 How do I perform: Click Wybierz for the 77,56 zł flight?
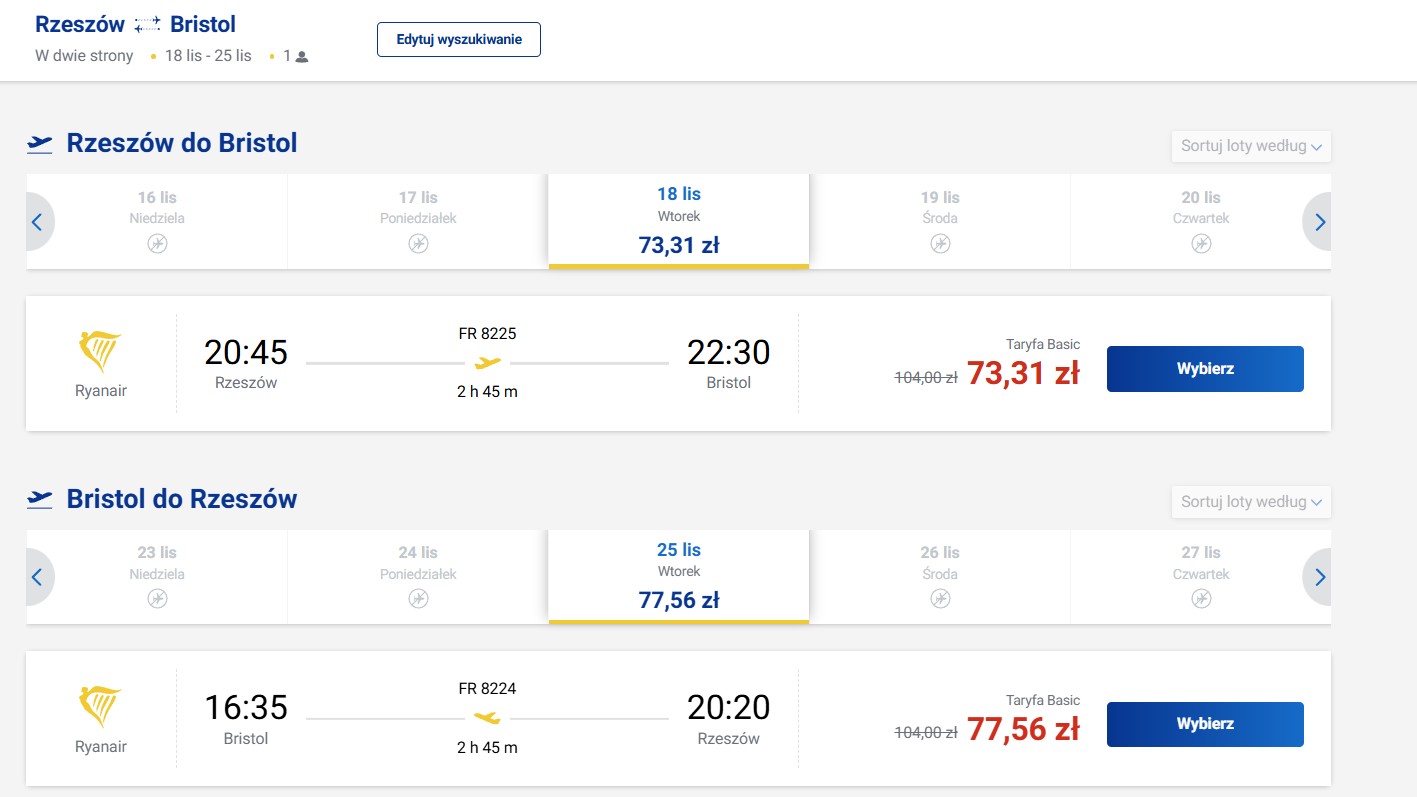(1205, 724)
